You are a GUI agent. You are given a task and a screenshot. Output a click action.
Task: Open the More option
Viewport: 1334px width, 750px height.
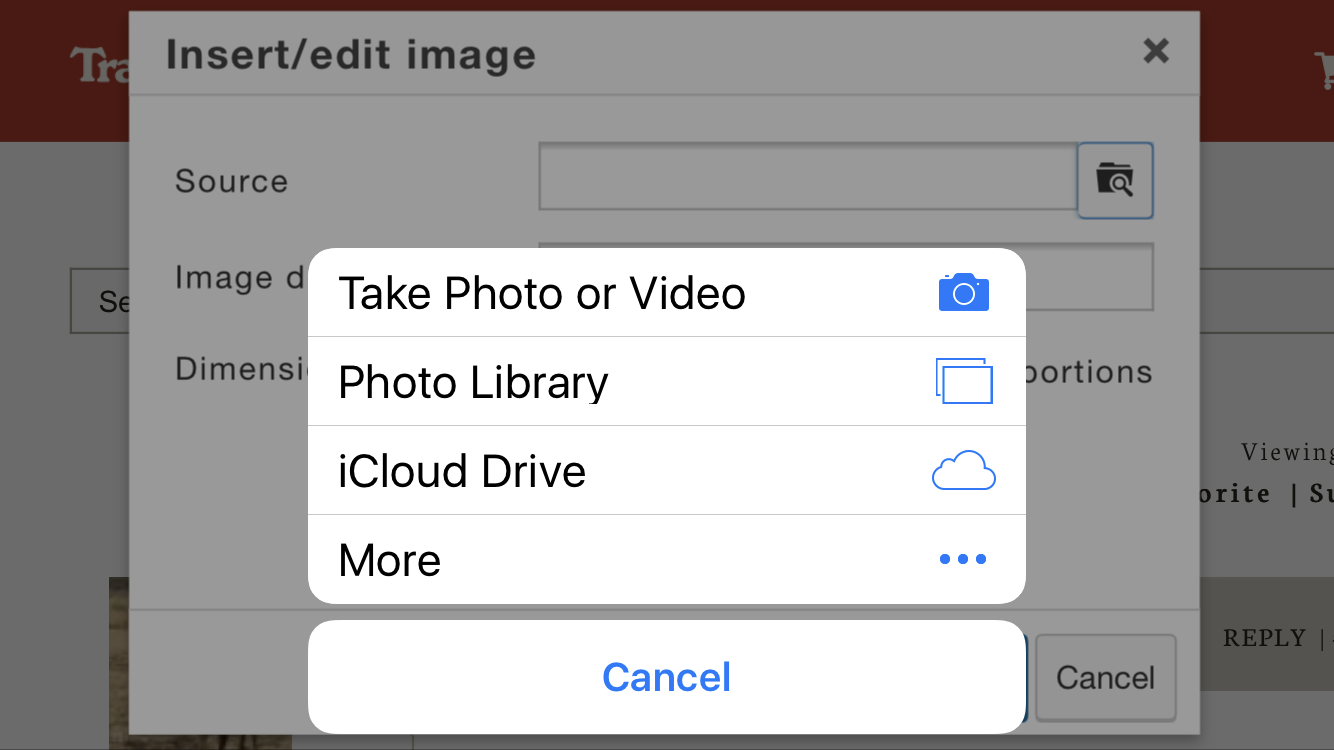tap(667, 559)
